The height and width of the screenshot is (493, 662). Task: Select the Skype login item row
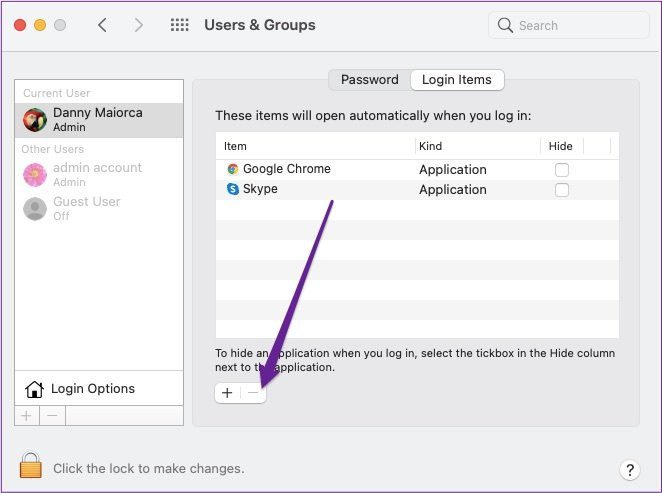pos(417,190)
